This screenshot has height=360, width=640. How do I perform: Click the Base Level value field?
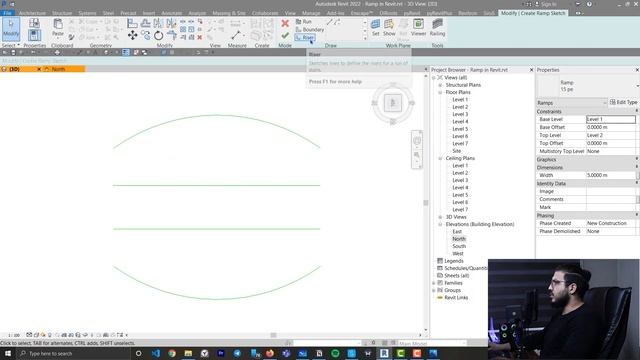tap(611, 119)
